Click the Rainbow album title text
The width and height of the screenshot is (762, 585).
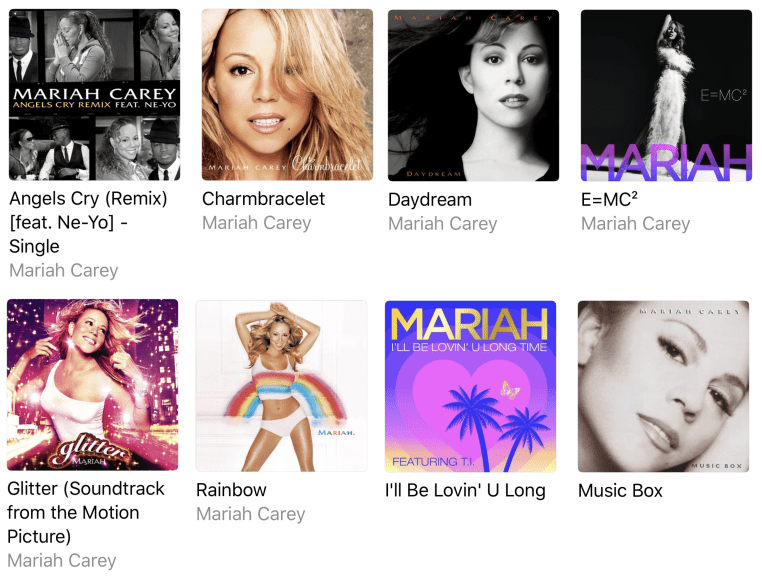[x=231, y=490]
